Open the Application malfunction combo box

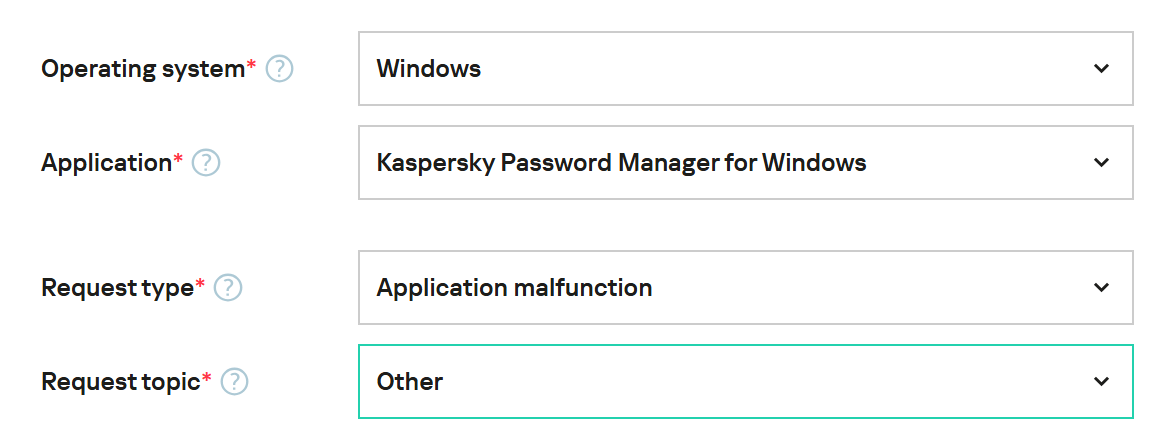click(x=745, y=288)
